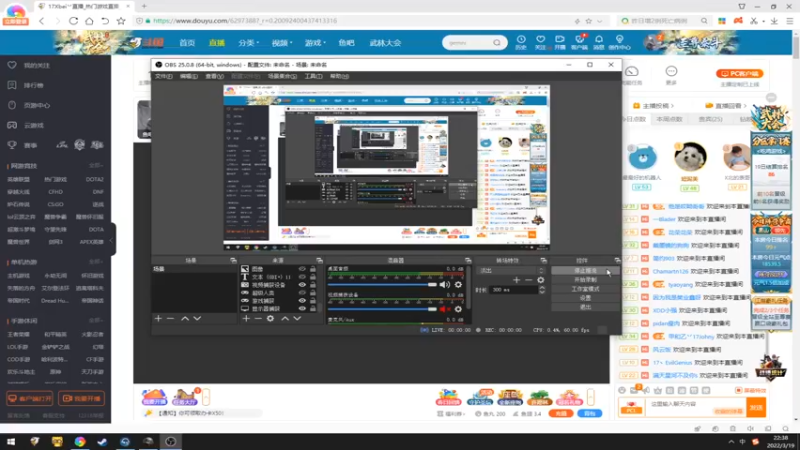This screenshot has width=800, height=450.
Task: Click the 工作室模式 button in OBS Controls
Action: (x=585, y=289)
